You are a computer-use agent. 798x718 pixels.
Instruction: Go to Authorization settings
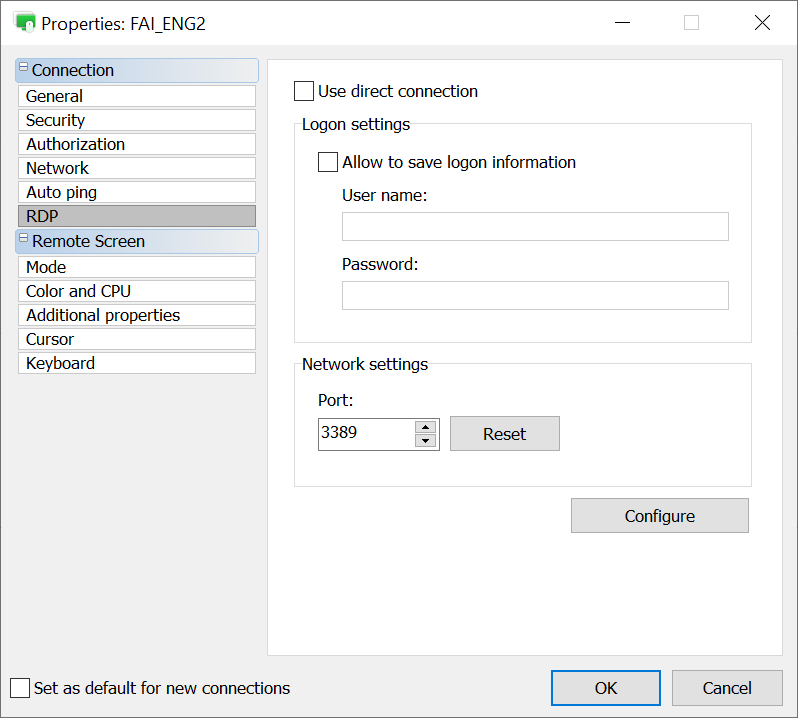click(136, 144)
